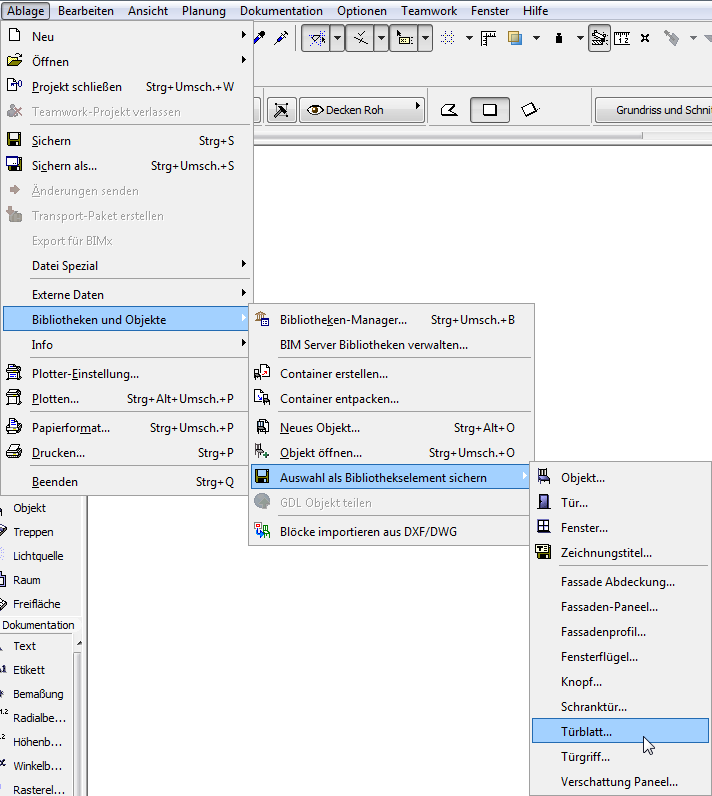The width and height of the screenshot is (712, 796).
Task: Save selection as Türblatt...
Action: coord(620,732)
